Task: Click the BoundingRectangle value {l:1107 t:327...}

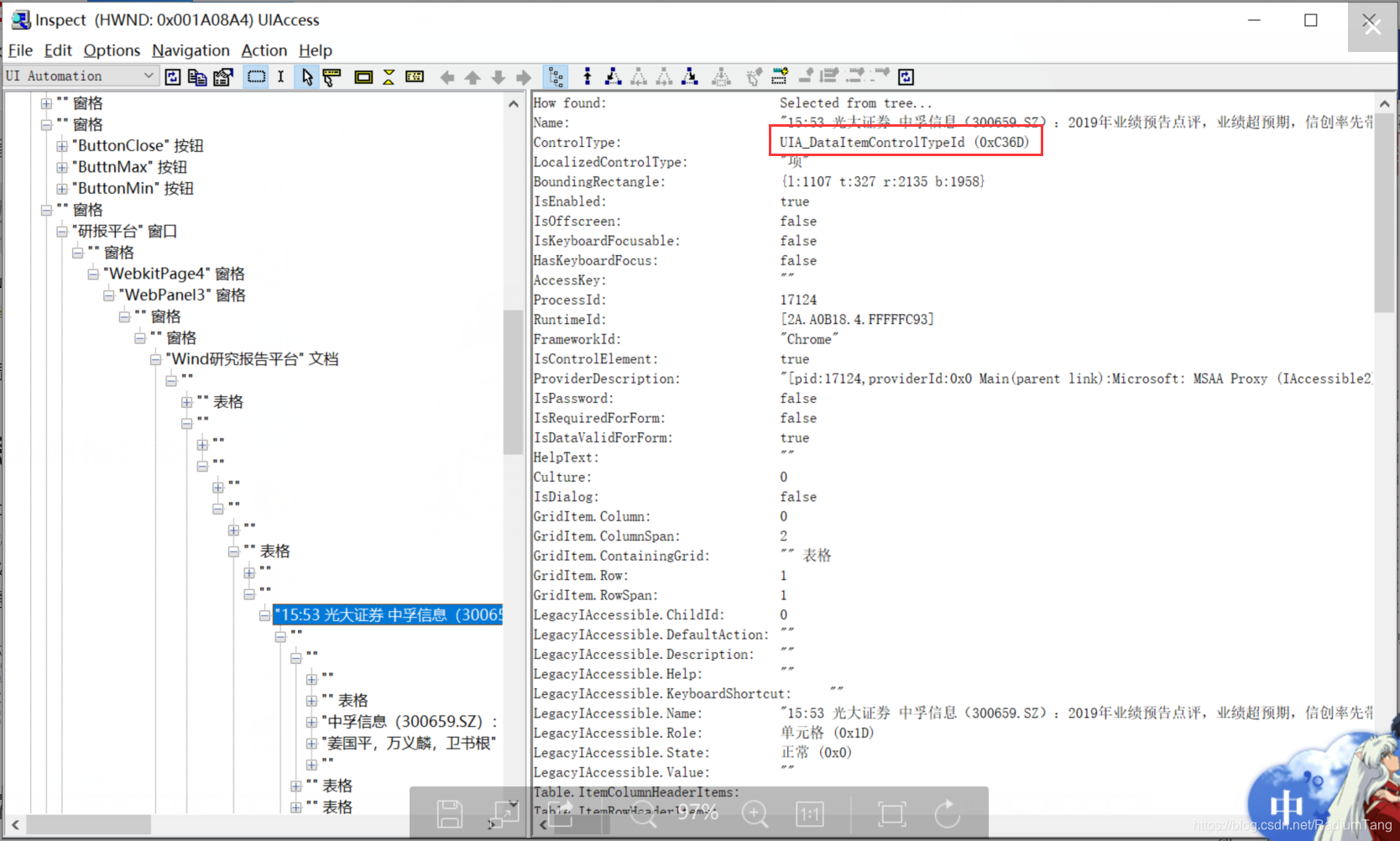Action: pyautogui.click(x=882, y=181)
